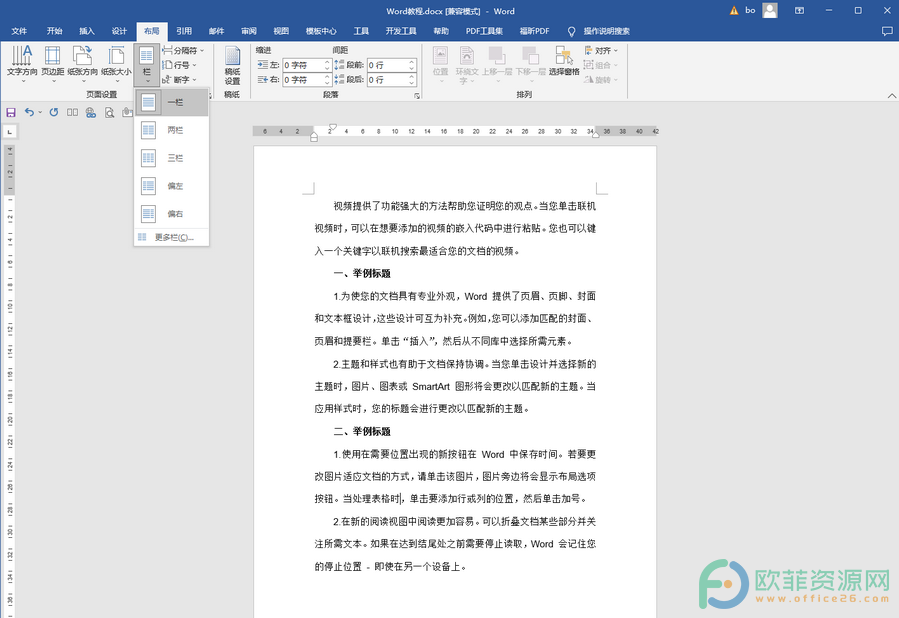Select 一栏 one column option

coord(171,103)
